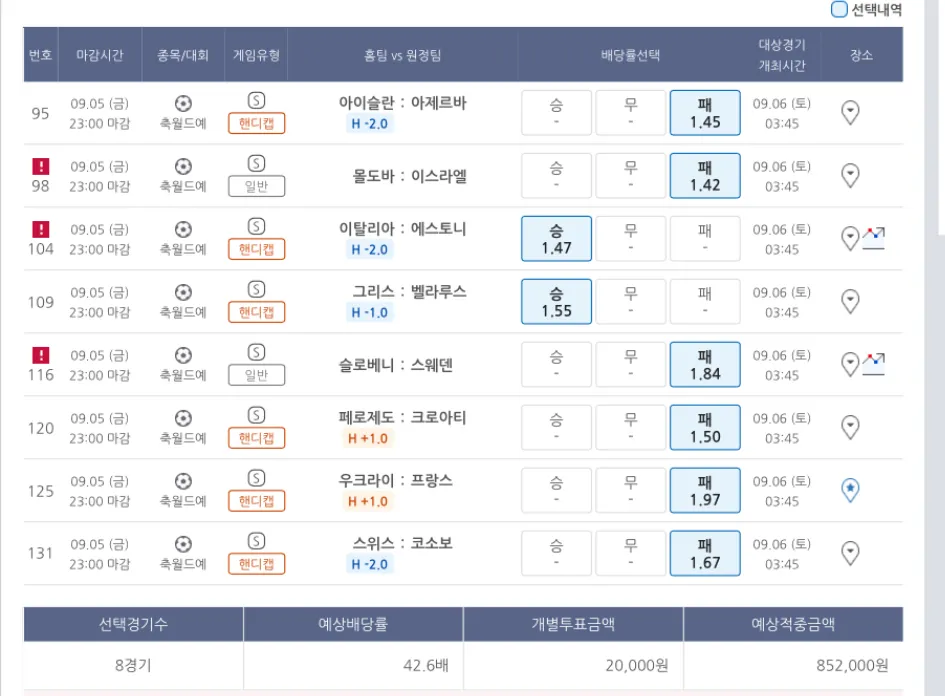Image resolution: width=945 pixels, height=696 pixels.
Task: Check the 선택내역 checkbox
Action: click(839, 10)
